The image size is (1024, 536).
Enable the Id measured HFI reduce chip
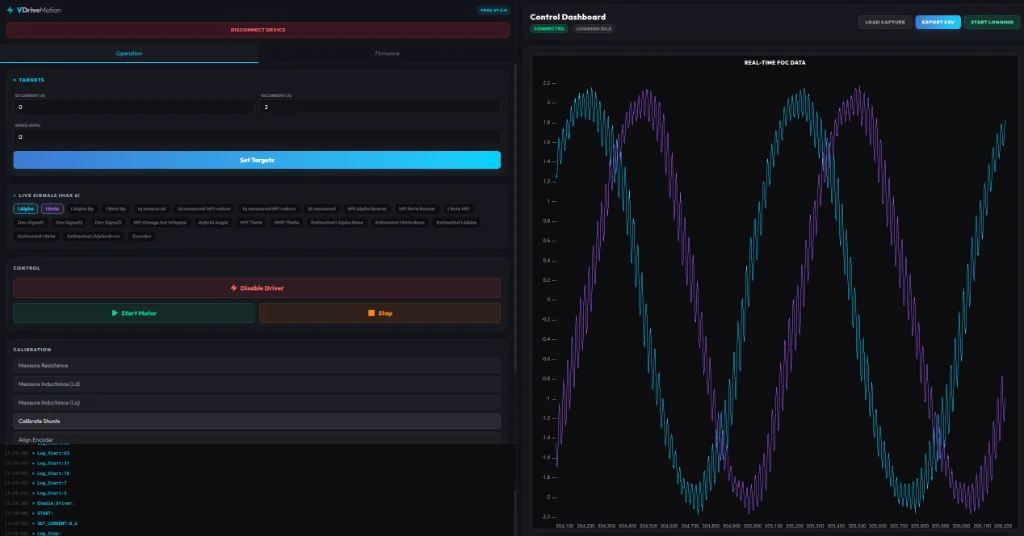tap(204, 209)
